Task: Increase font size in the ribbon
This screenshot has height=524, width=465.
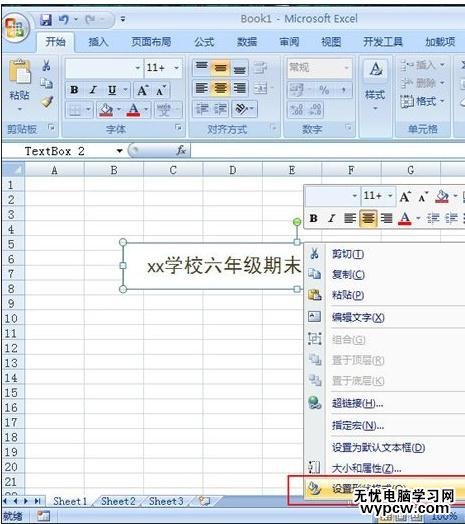Action: 142,90
